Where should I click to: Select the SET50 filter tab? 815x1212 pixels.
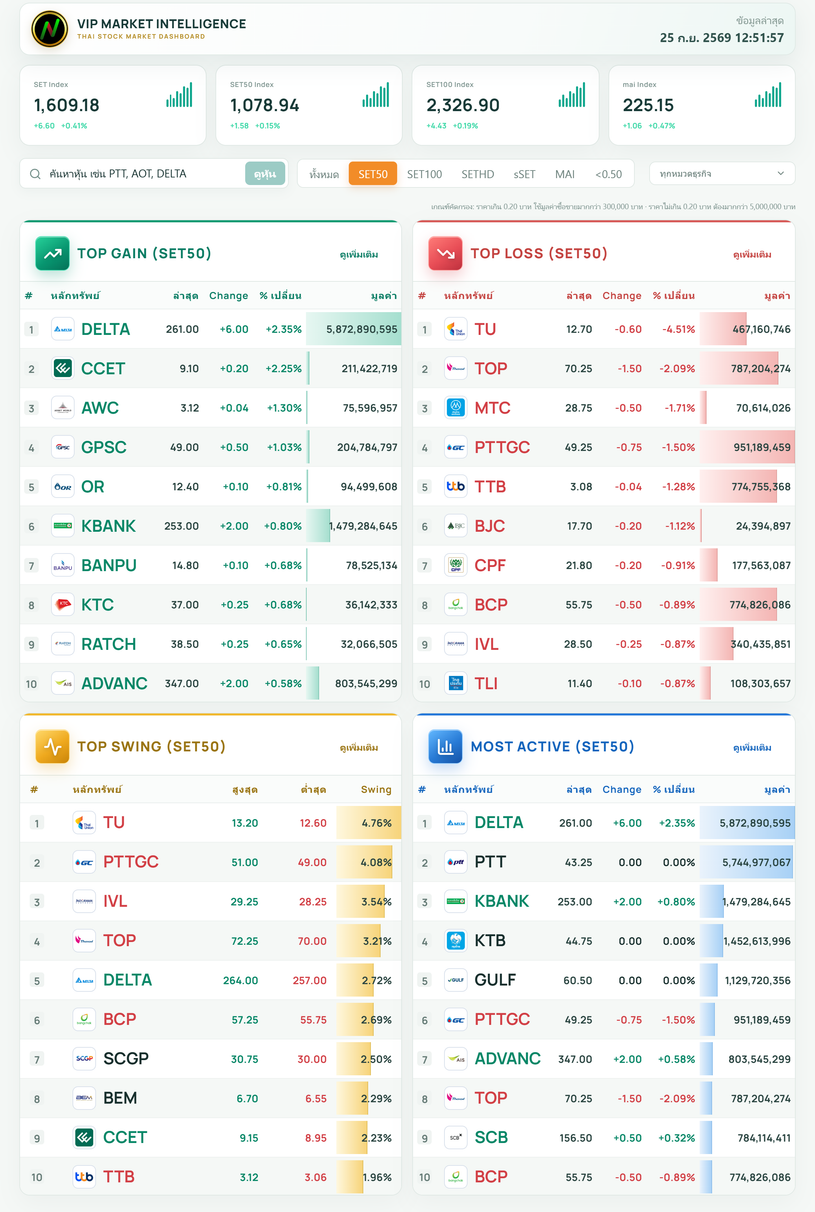click(x=373, y=174)
